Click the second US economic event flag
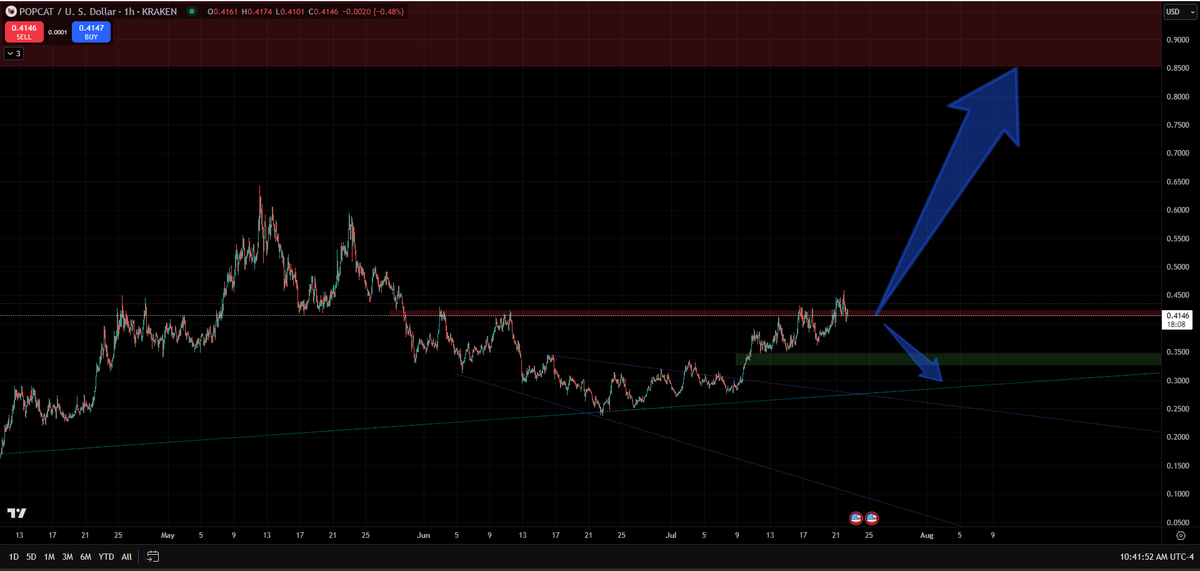This screenshot has width=1200, height=571. [x=871, y=518]
